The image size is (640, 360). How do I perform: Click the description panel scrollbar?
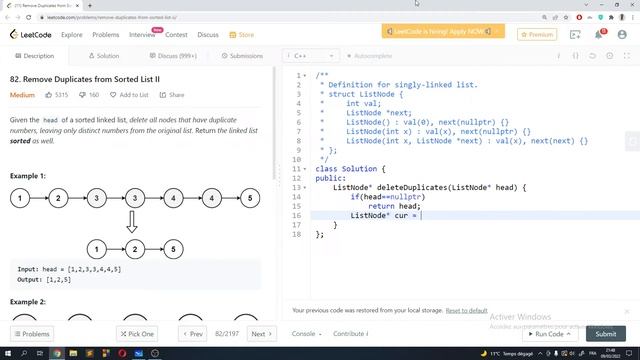coord(274,124)
